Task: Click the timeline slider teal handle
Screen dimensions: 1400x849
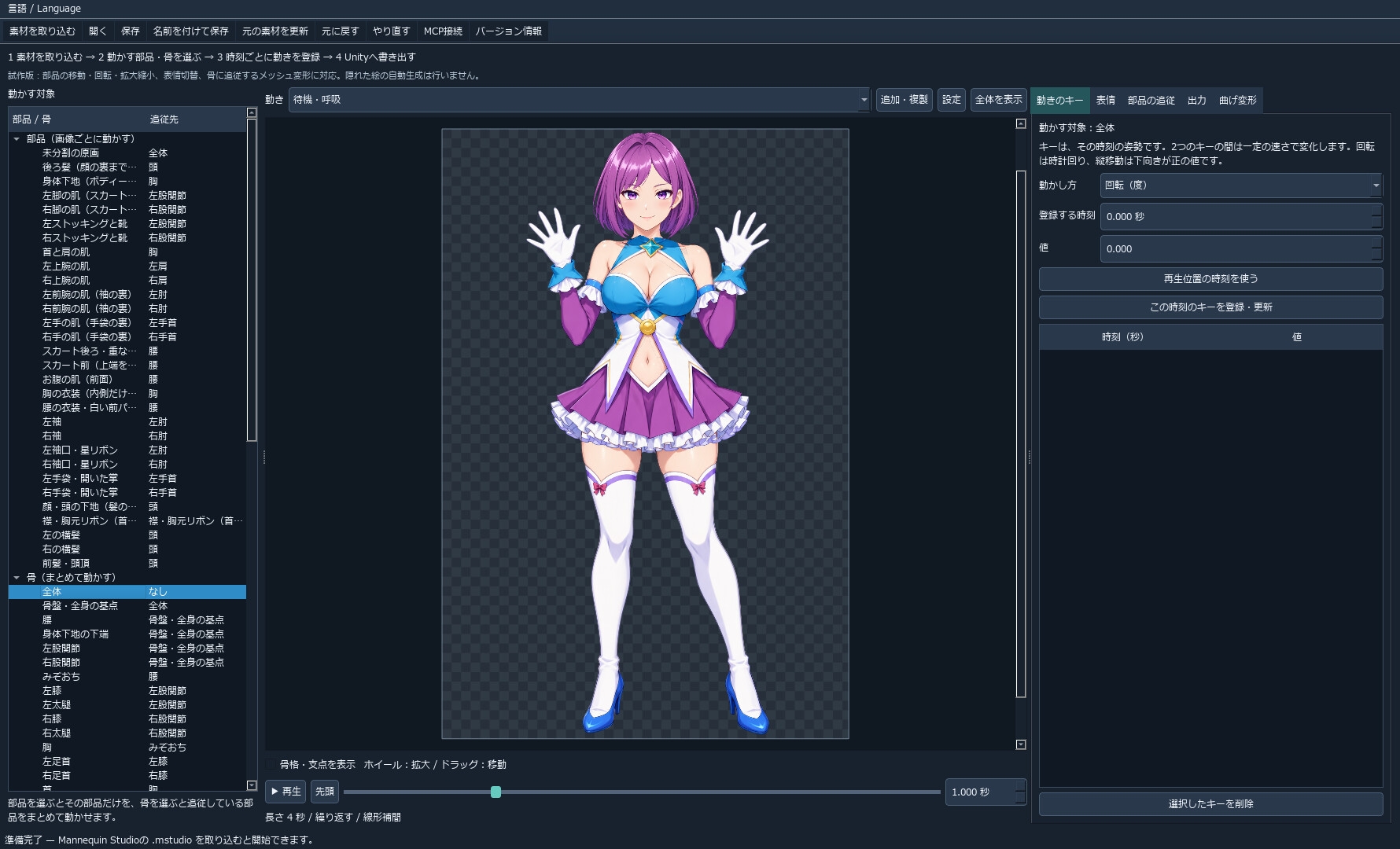Action: (x=496, y=792)
